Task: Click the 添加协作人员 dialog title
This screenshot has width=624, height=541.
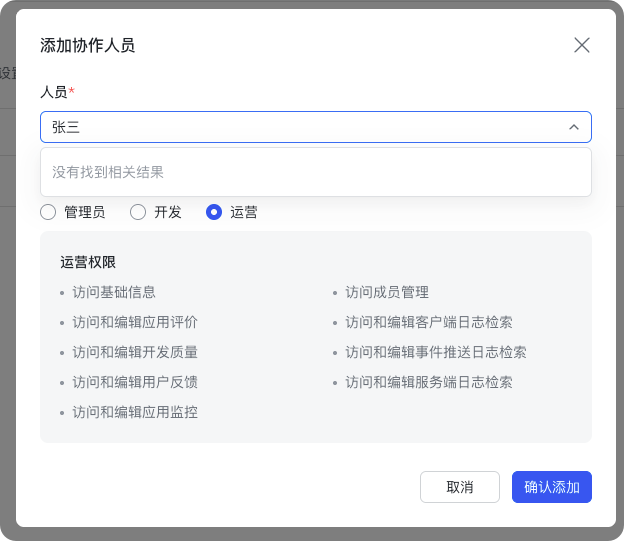Action: click(87, 45)
